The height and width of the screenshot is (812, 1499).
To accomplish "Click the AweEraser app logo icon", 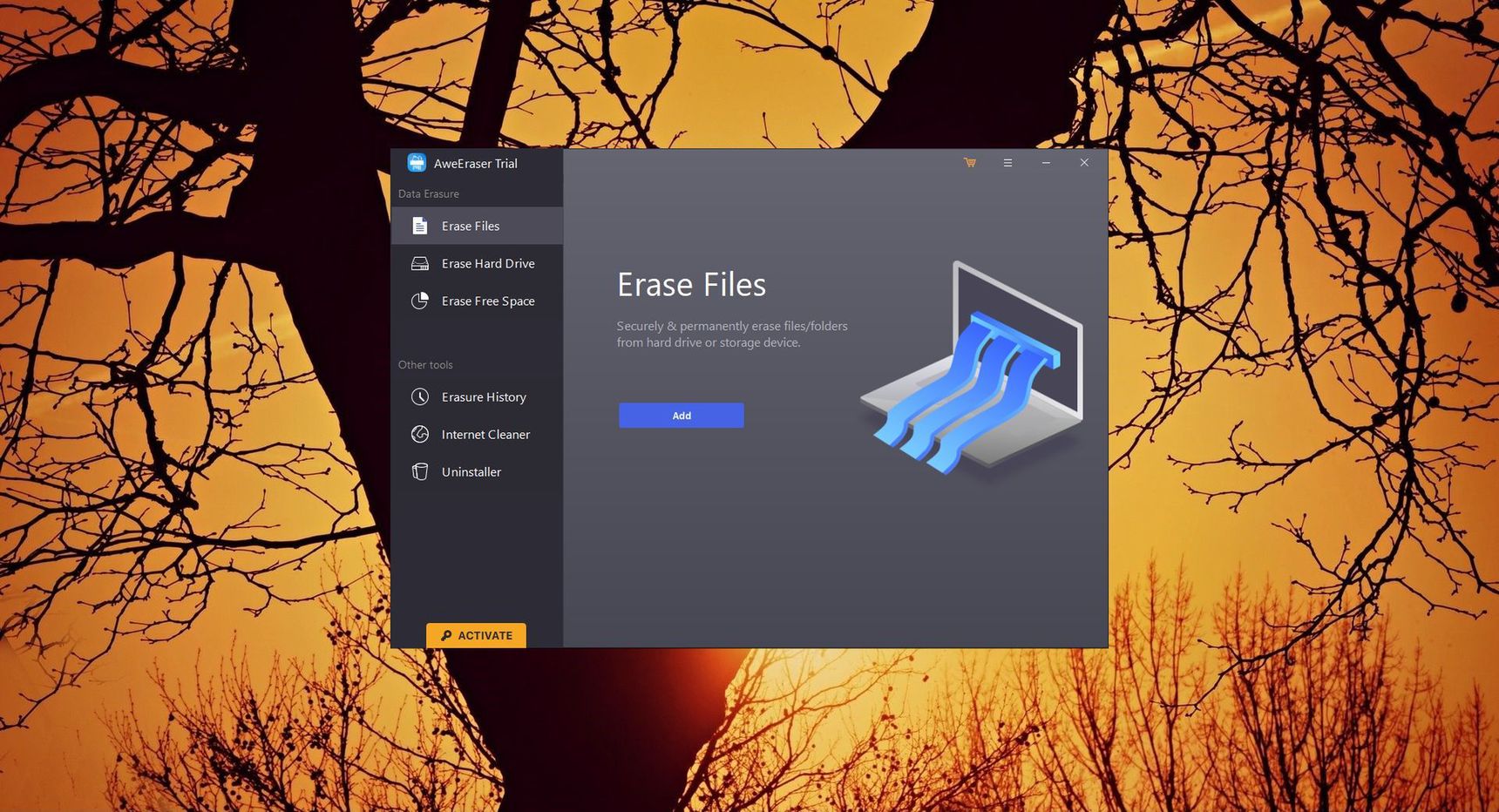I will point(417,163).
